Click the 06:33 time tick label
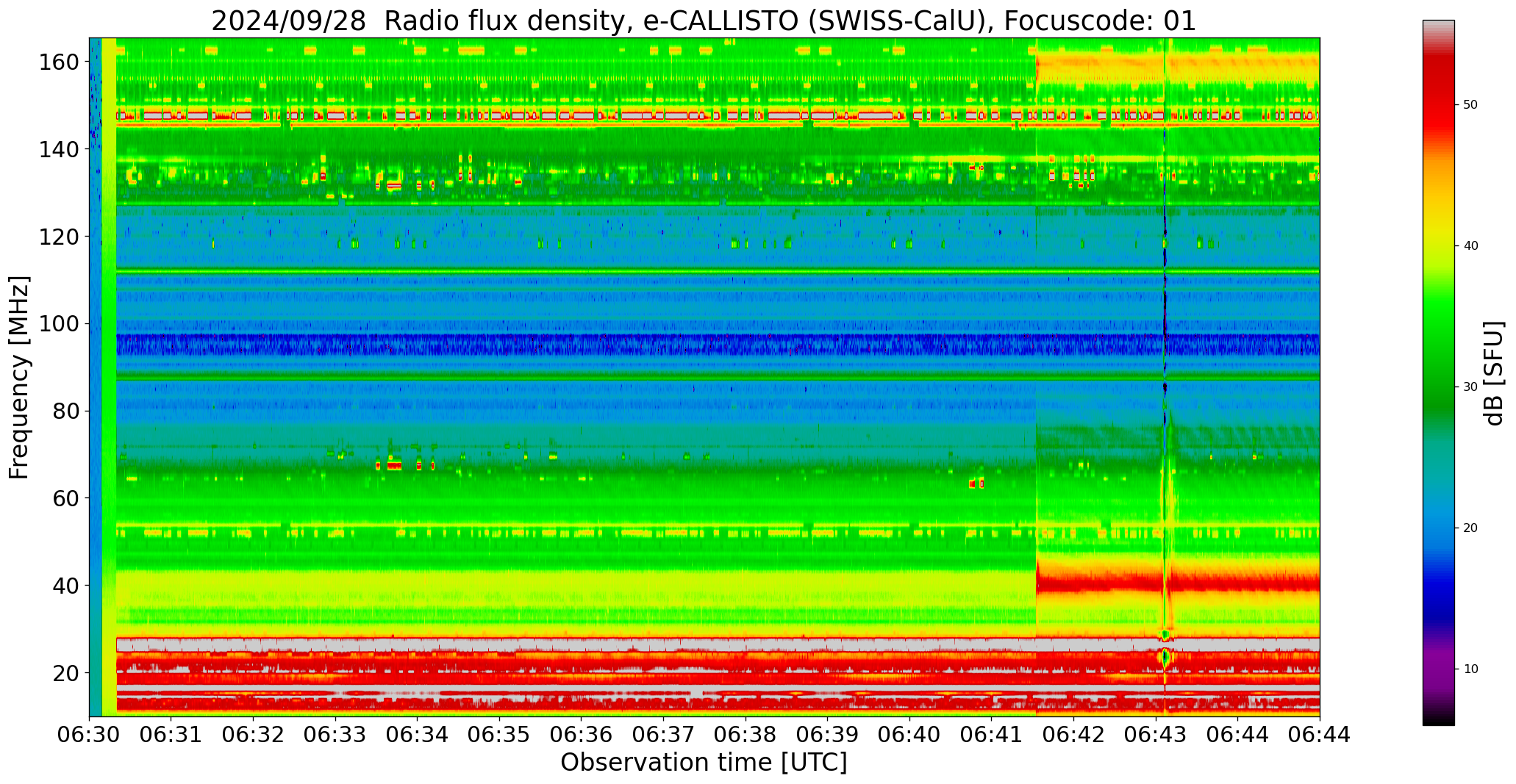This screenshot has width=1516, height=784. [335, 734]
